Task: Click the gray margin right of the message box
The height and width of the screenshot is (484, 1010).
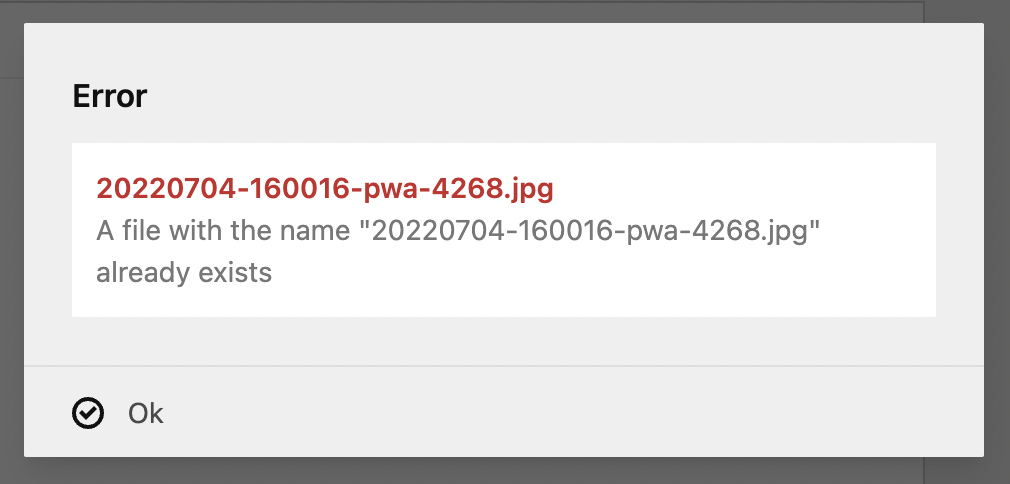Action: point(960,230)
